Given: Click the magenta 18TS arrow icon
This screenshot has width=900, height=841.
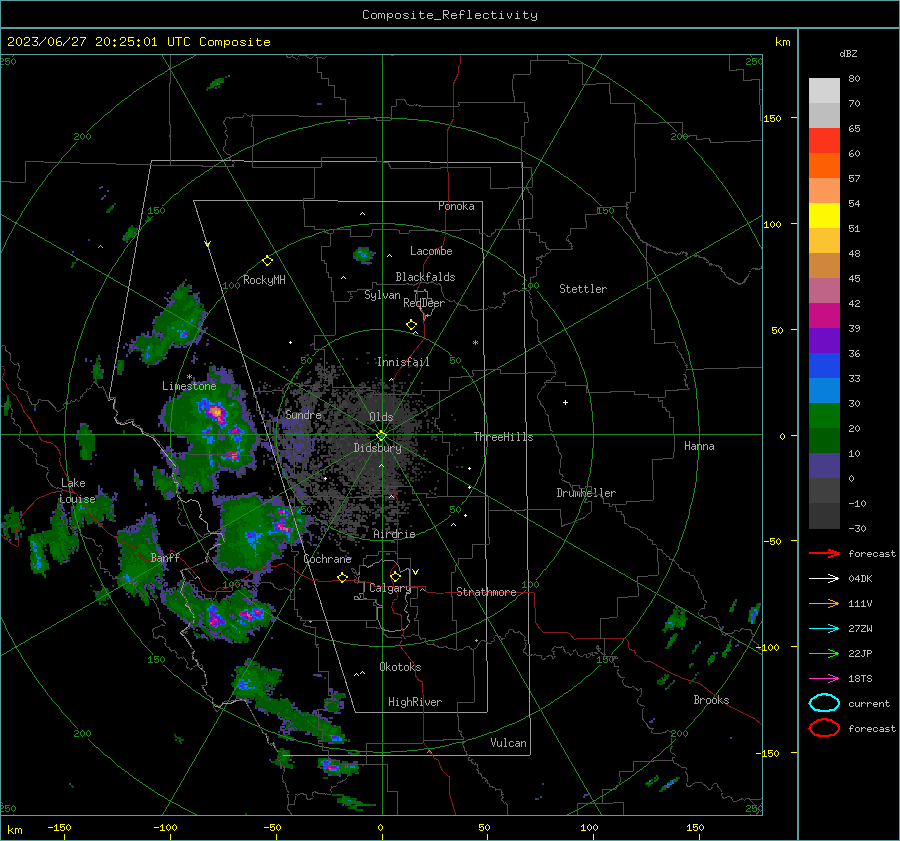Looking at the screenshot, I should (824, 679).
